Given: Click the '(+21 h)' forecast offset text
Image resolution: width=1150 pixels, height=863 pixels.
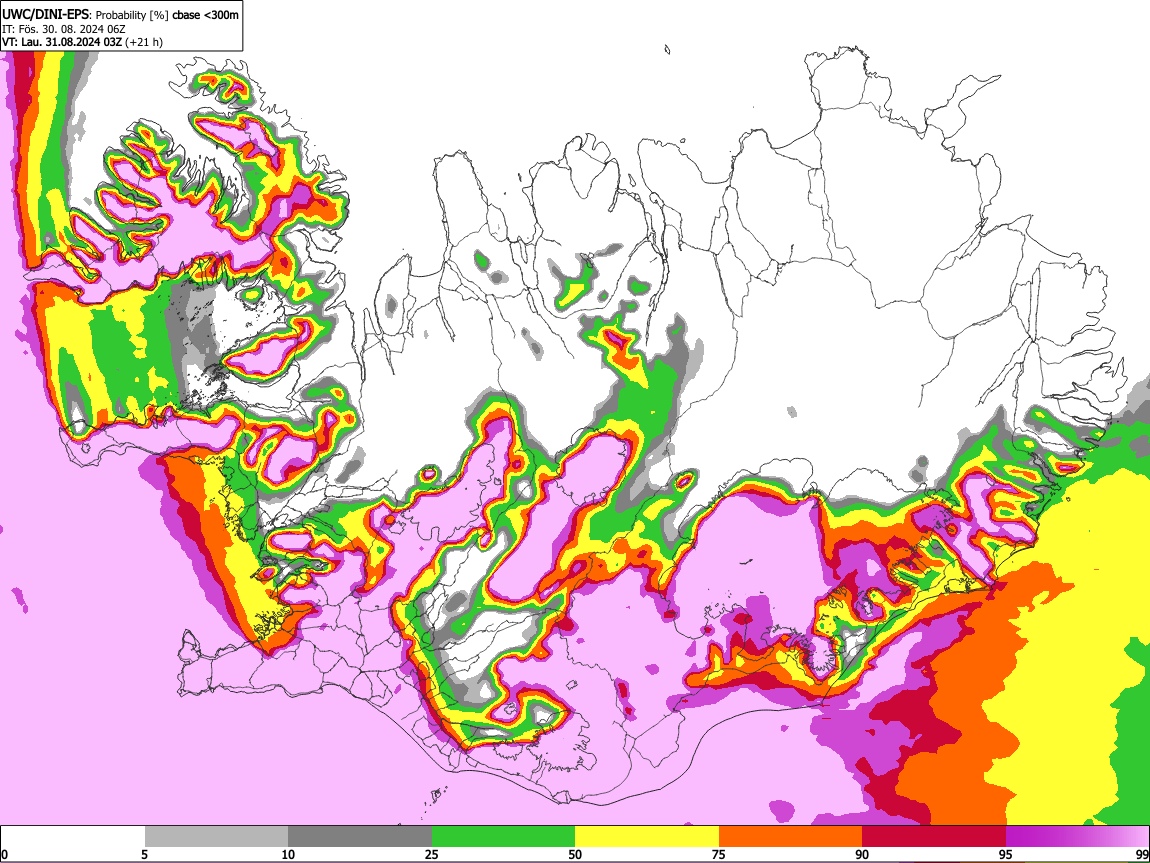Looking at the screenshot, I should tap(144, 43).
